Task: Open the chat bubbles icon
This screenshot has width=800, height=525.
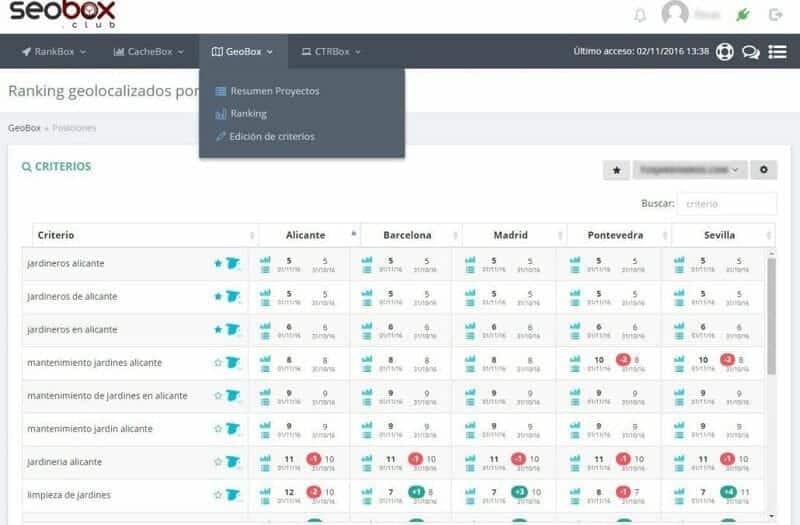Action: 751,52
